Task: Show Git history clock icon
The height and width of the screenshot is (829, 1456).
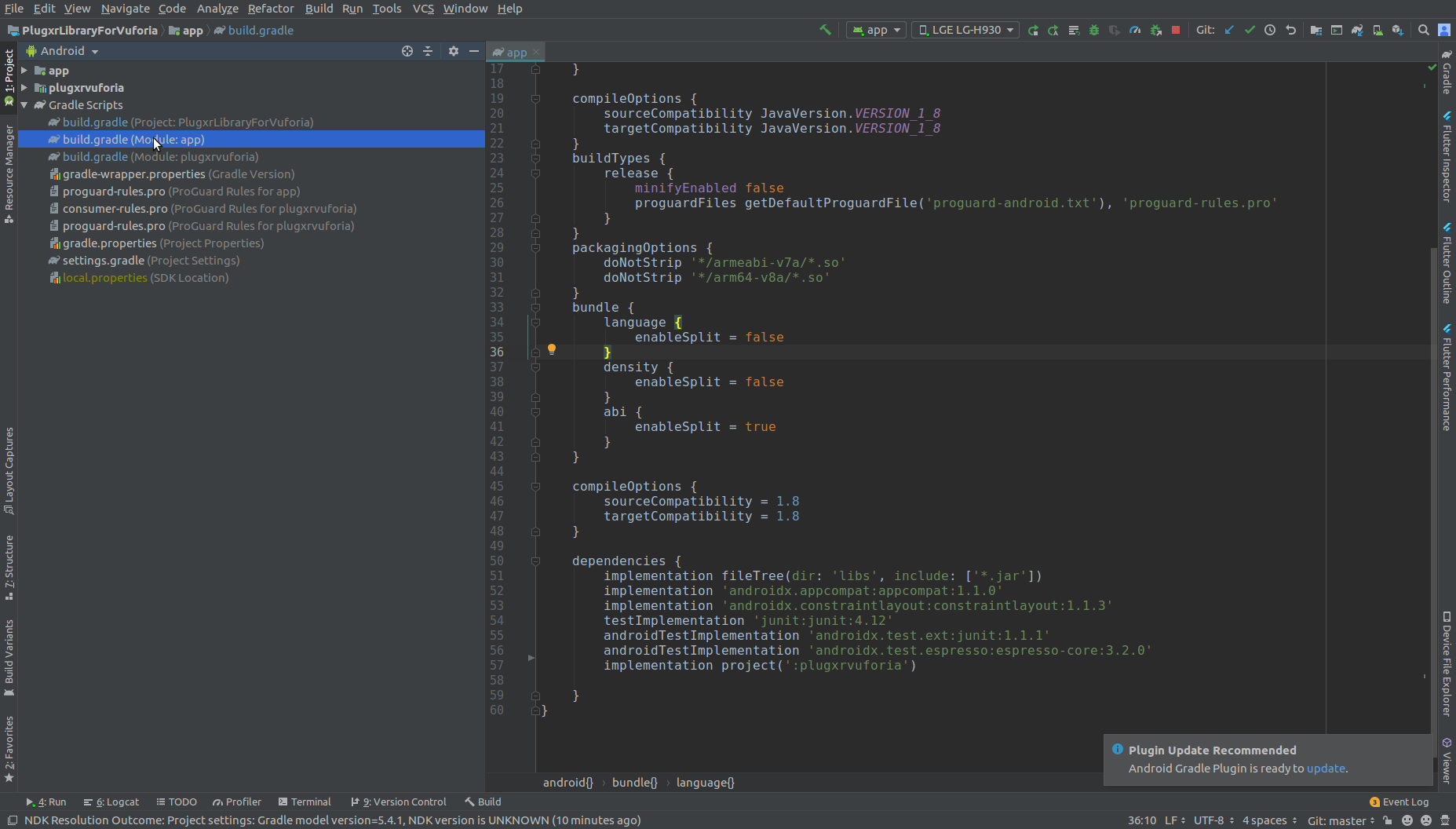Action: tap(1270, 30)
